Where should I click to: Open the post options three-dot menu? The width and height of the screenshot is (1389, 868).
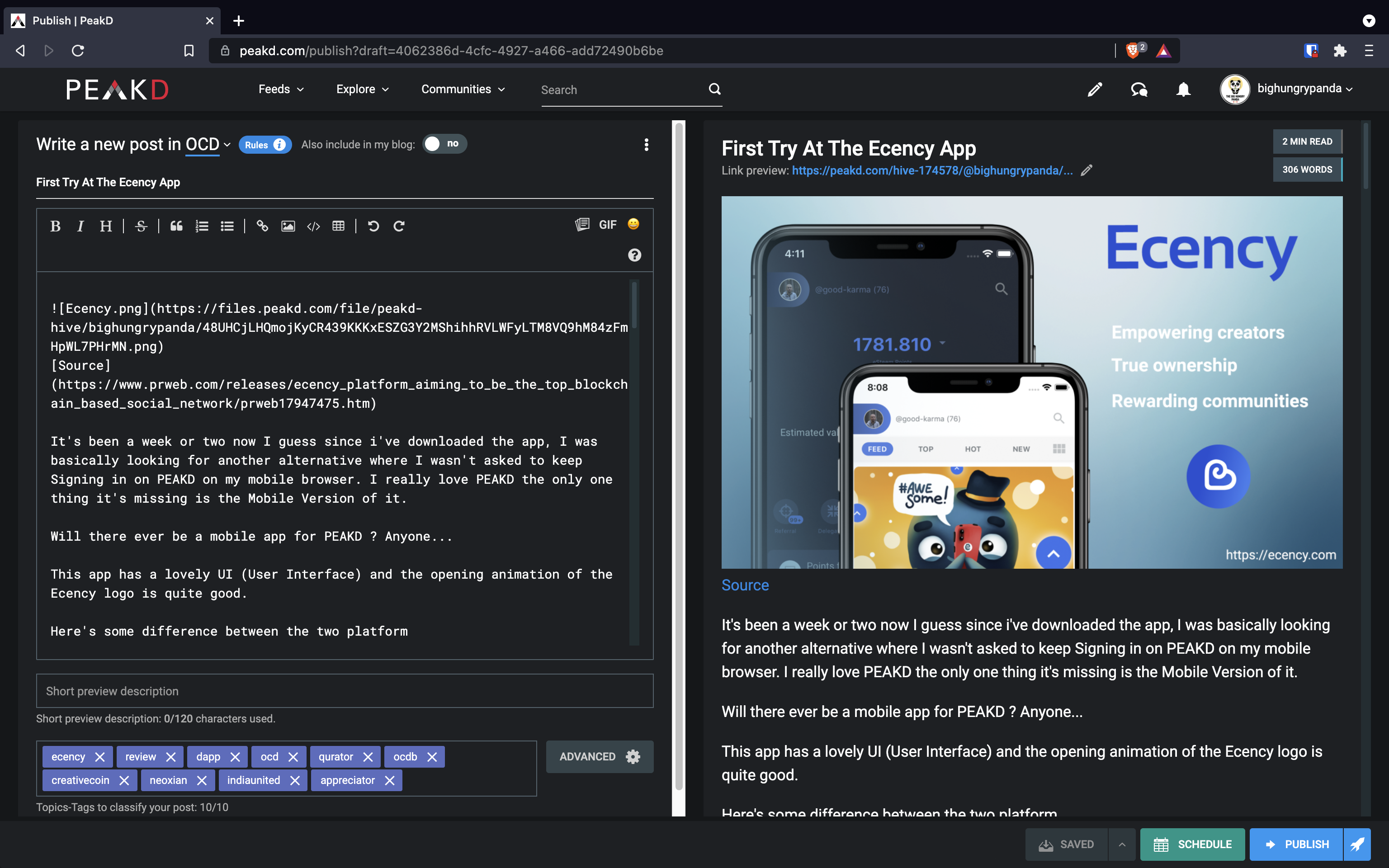(x=646, y=145)
